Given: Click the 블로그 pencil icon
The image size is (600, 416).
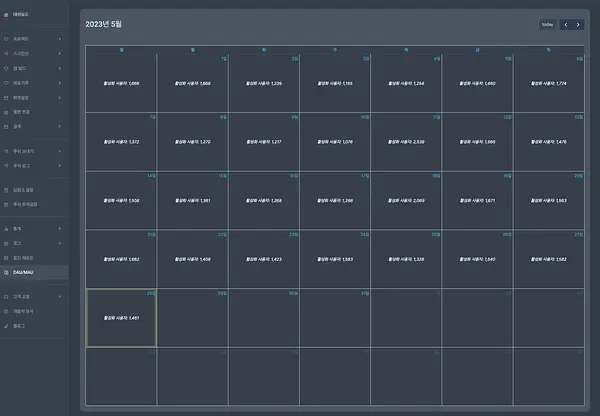Looking at the screenshot, I should 6,326.
